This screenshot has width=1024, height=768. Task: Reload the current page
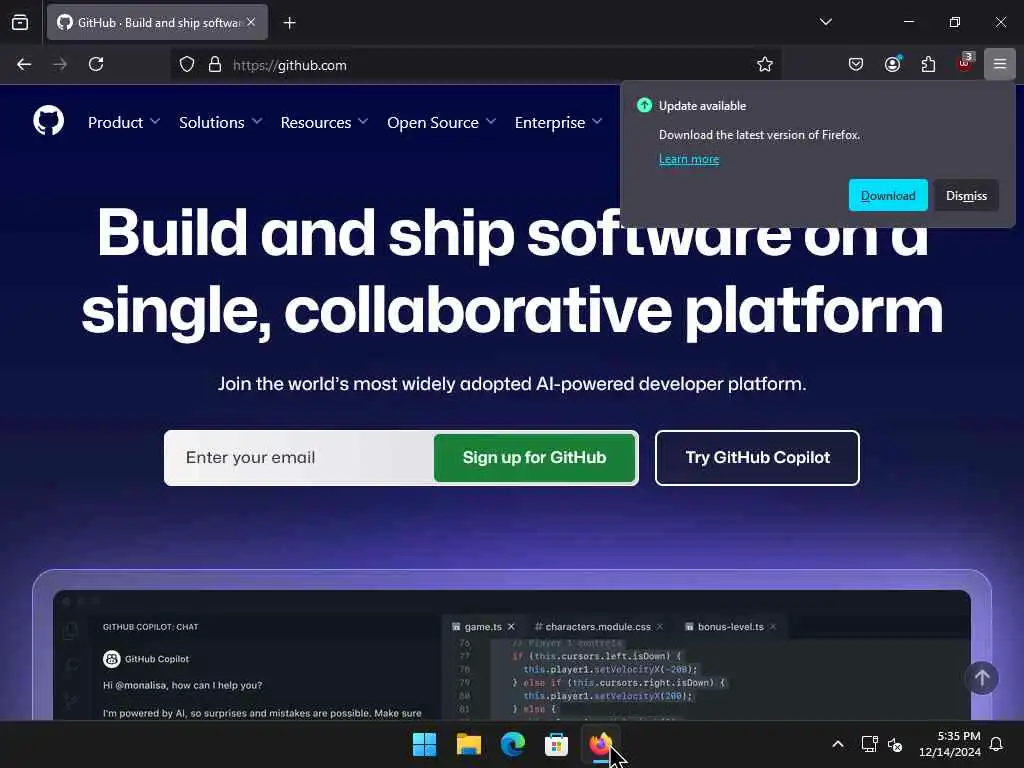(x=96, y=64)
